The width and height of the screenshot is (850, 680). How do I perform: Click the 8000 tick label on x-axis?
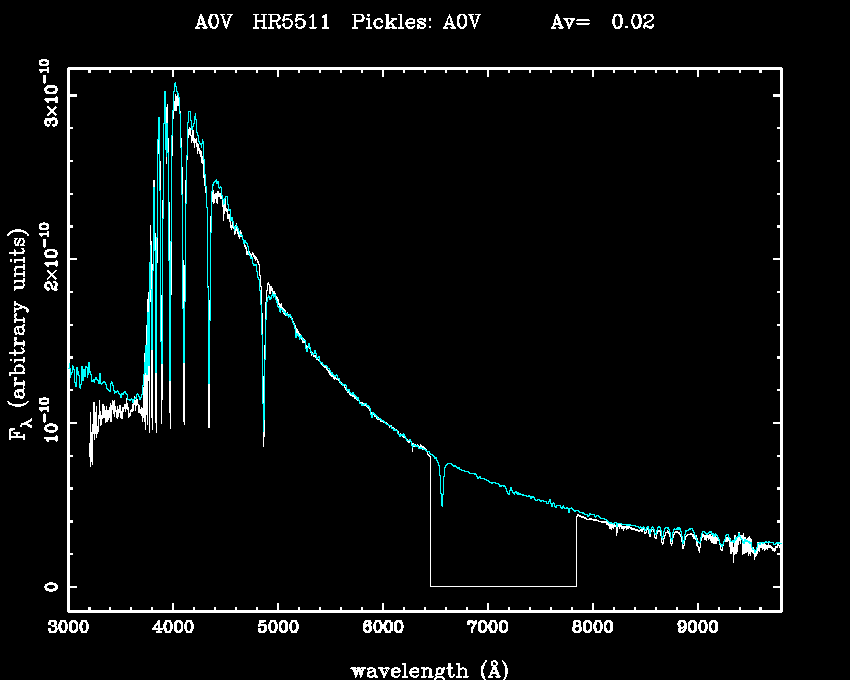point(592,629)
